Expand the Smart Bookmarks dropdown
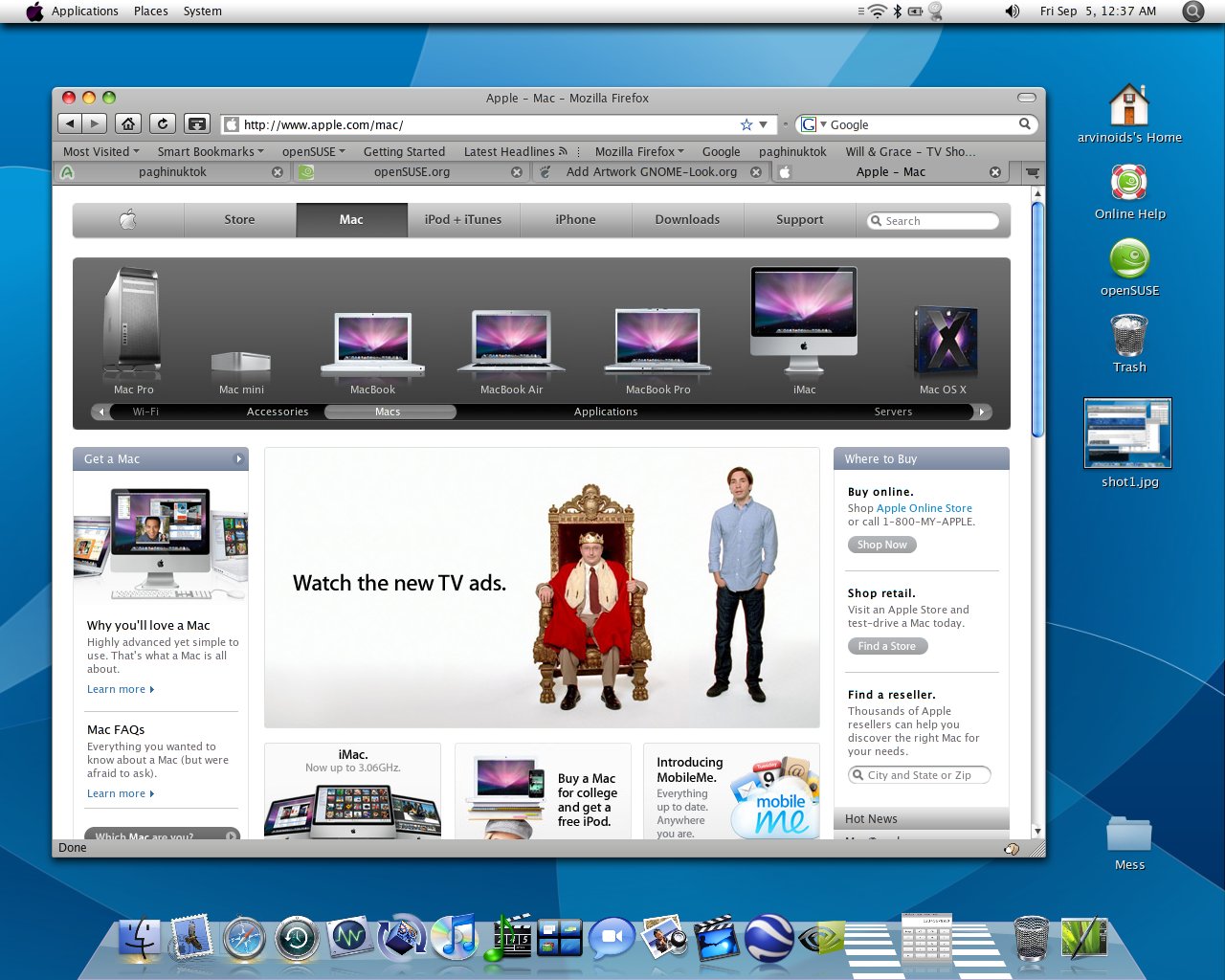The width and height of the screenshot is (1225, 980). coord(211,151)
